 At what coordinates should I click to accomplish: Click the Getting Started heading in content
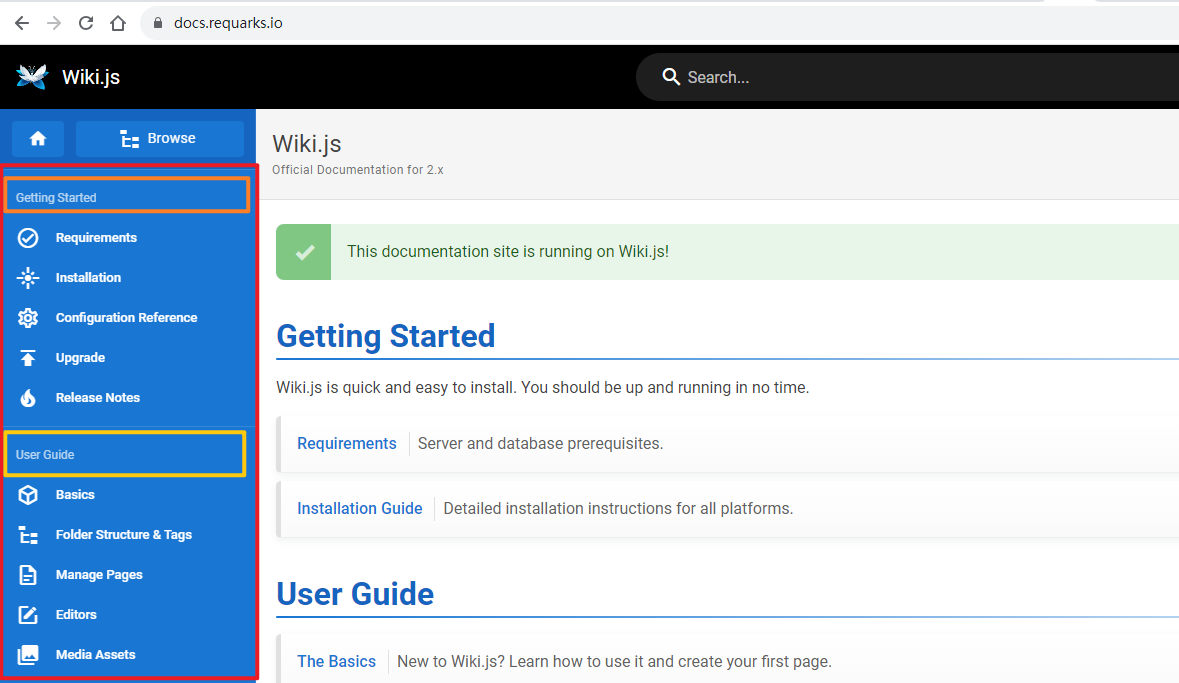click(x=386, y=336)
